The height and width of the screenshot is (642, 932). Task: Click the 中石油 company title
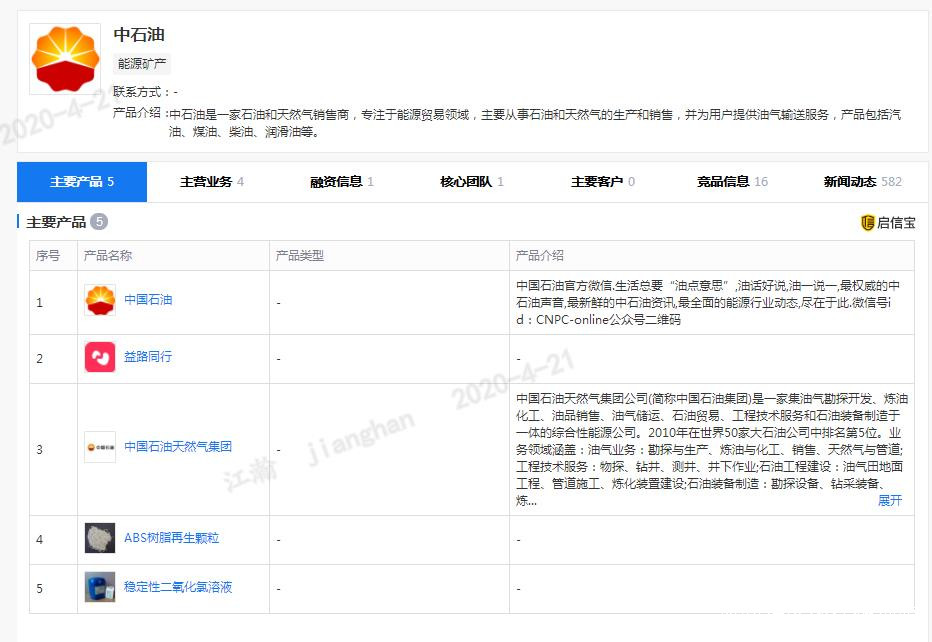[139, 34]
